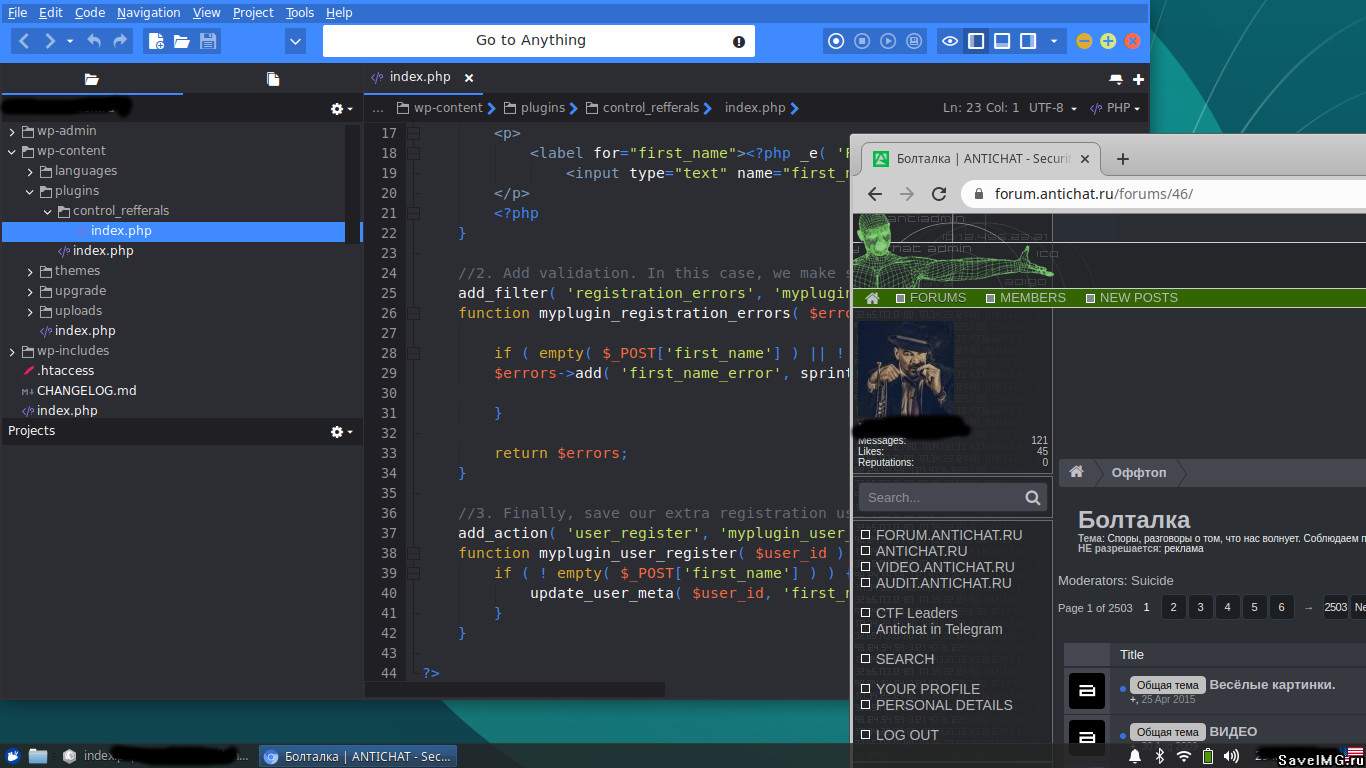The image size is (1366, 768).
Task: Open the Tools menu
Action: click(299, 12)
